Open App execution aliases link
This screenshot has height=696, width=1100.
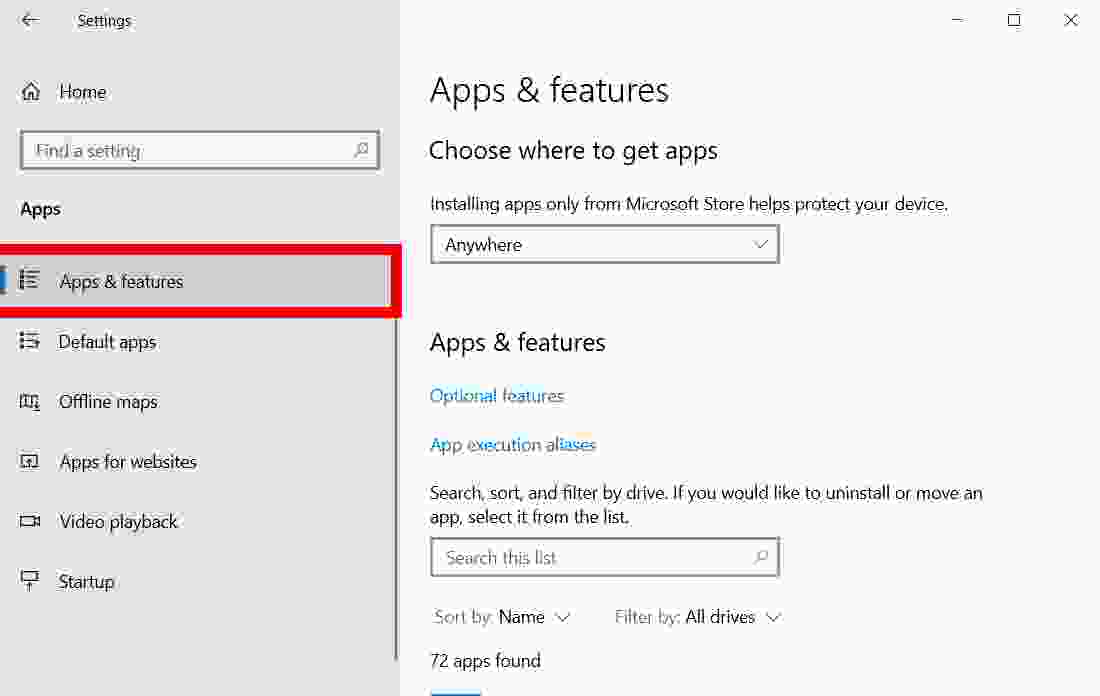tap(513, 445)
